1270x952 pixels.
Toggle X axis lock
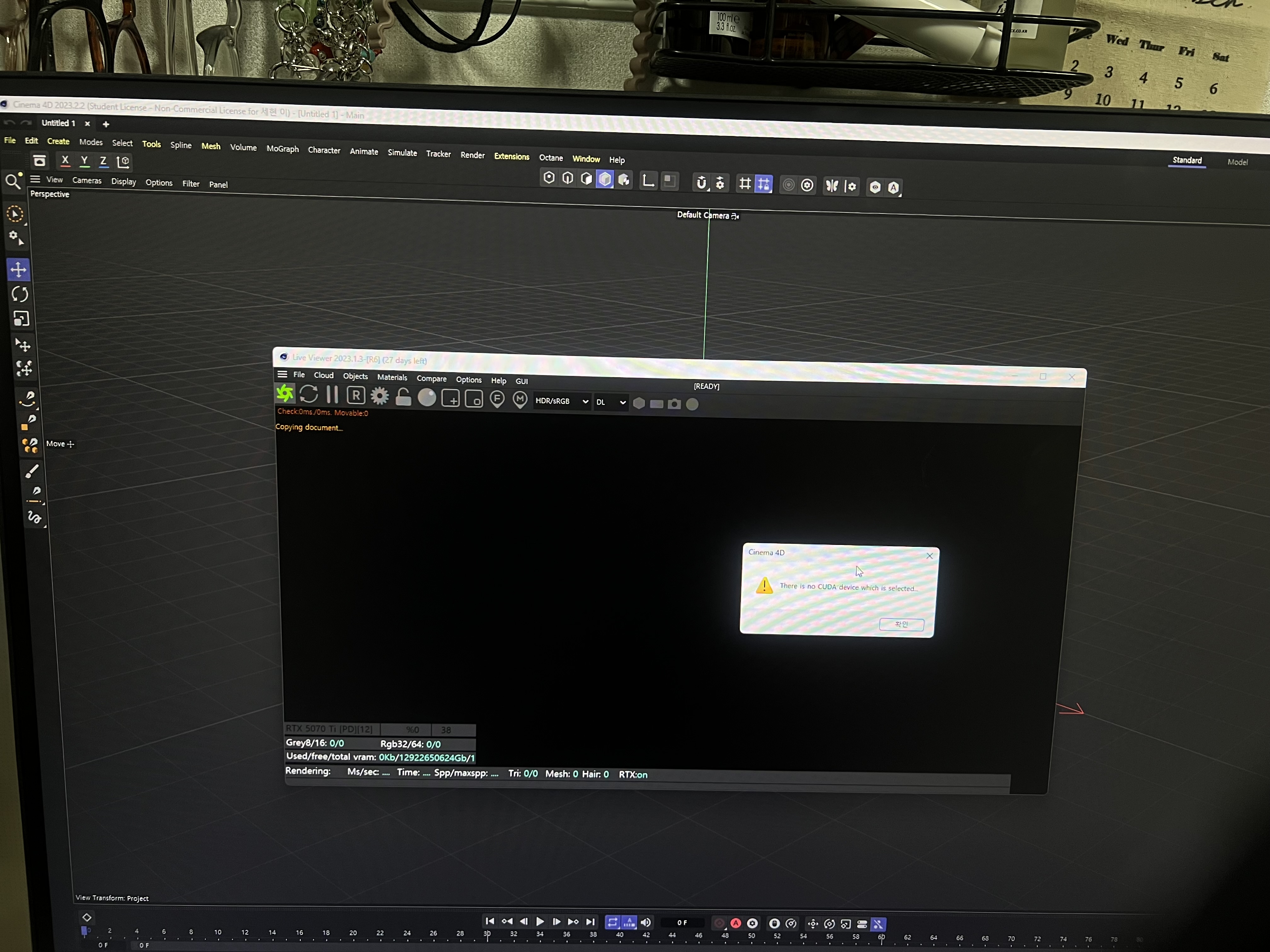65,161
